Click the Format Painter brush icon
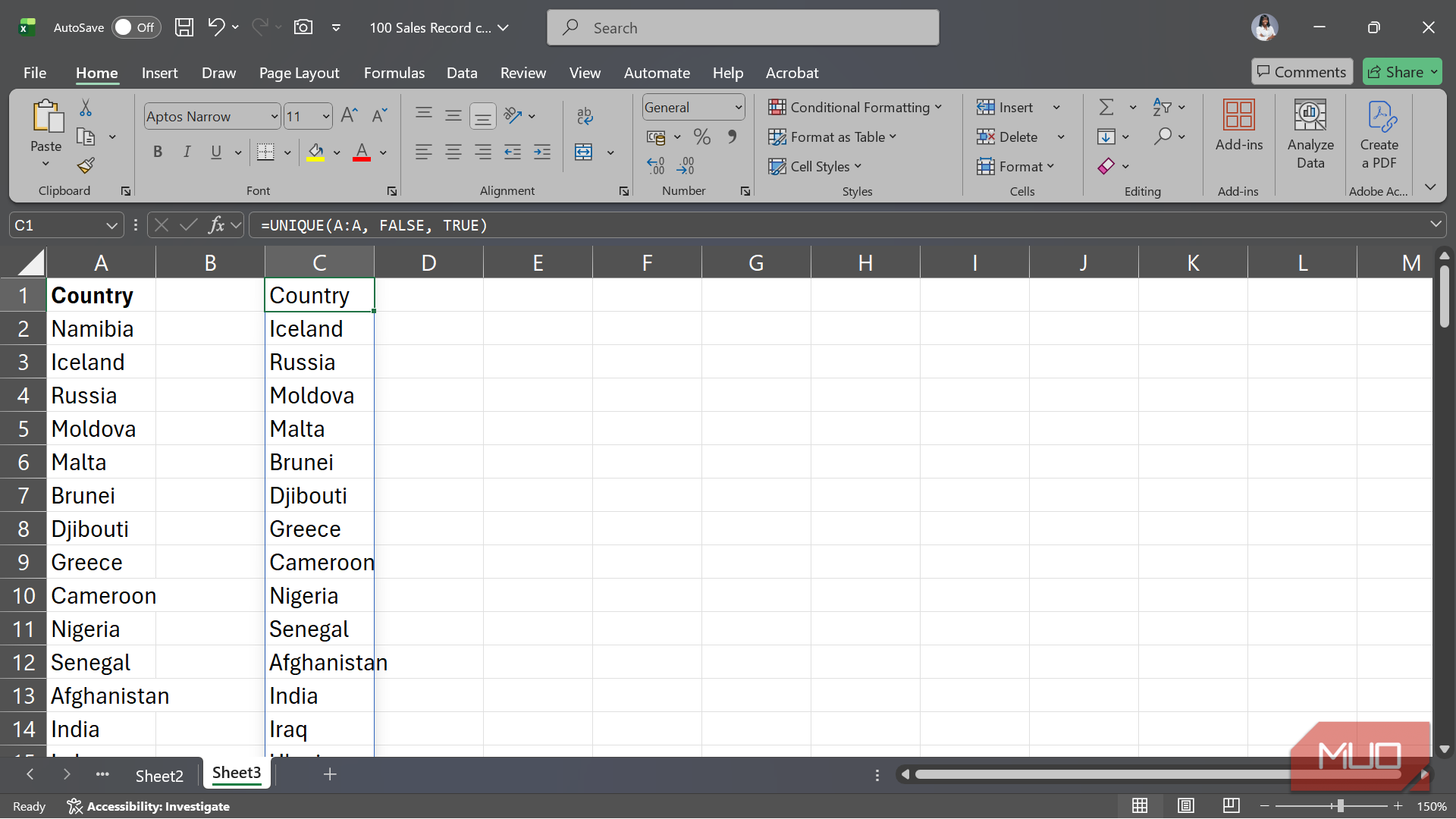1456x819 pixels. coord(86,165)
